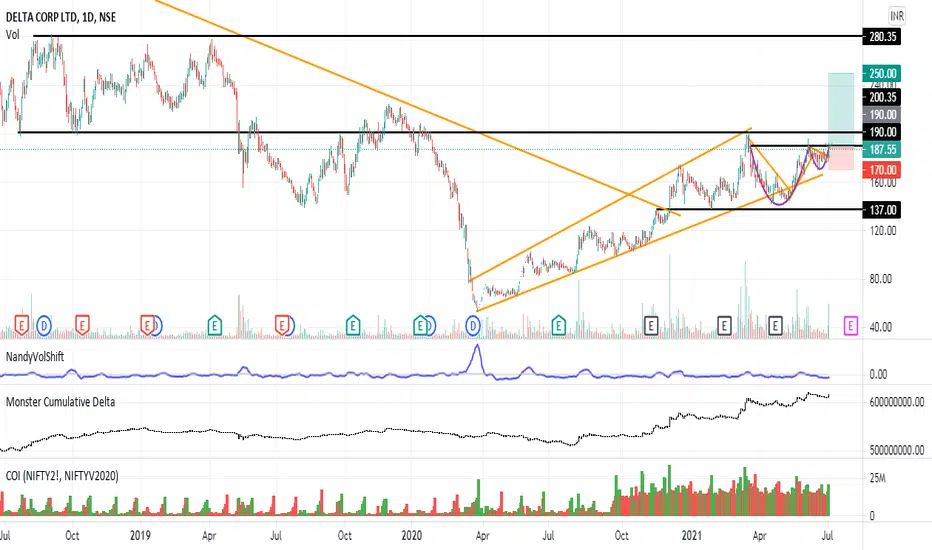Click the black E earnings marker after Oct 2020
Viewport: 932px width, 550px height.
point(651,325)
